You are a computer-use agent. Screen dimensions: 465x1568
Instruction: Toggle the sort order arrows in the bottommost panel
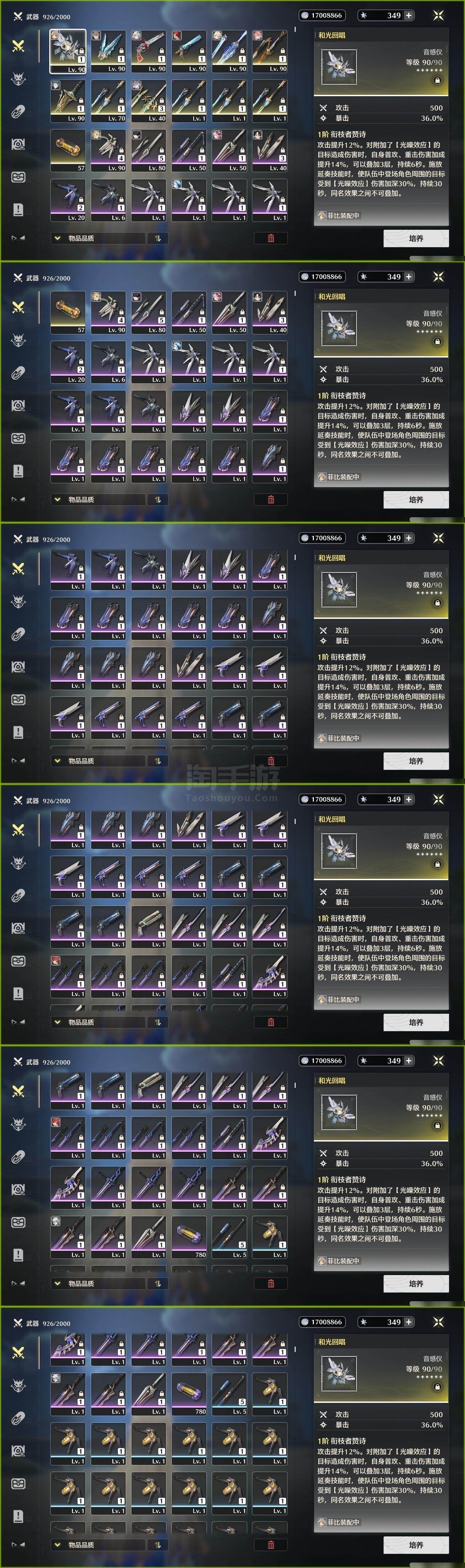click(x=158, y=1544)
